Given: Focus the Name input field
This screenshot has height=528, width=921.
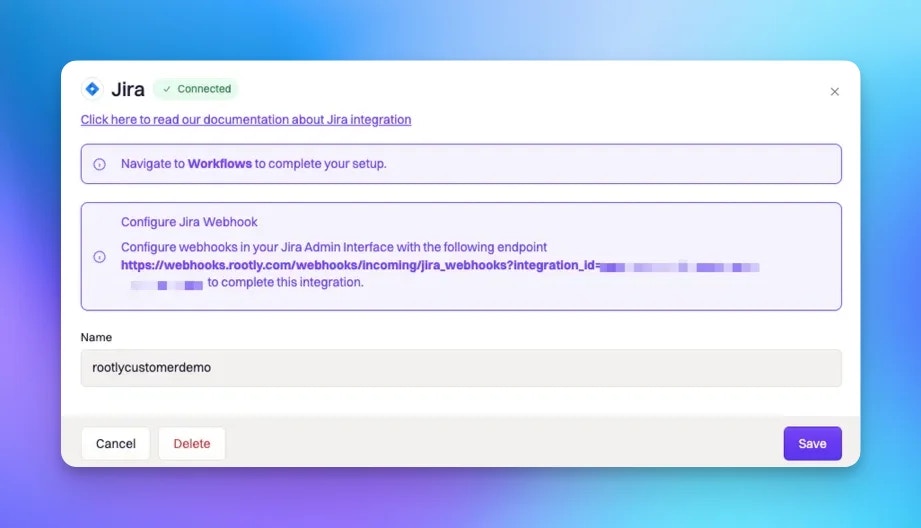Looking at the screenshot, I should click(461, 368).
